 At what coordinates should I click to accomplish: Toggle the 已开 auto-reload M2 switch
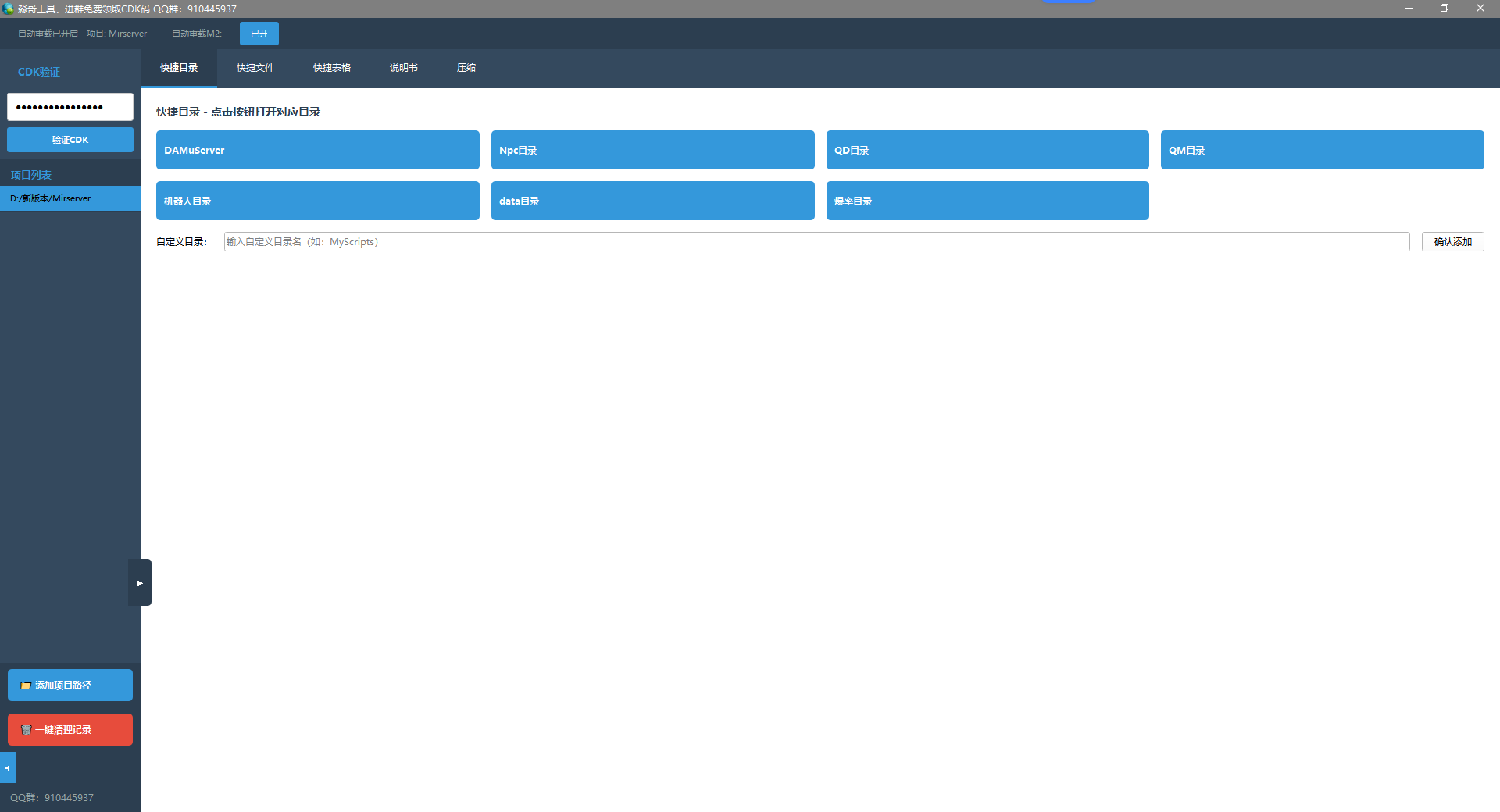(x=259, y=34)
